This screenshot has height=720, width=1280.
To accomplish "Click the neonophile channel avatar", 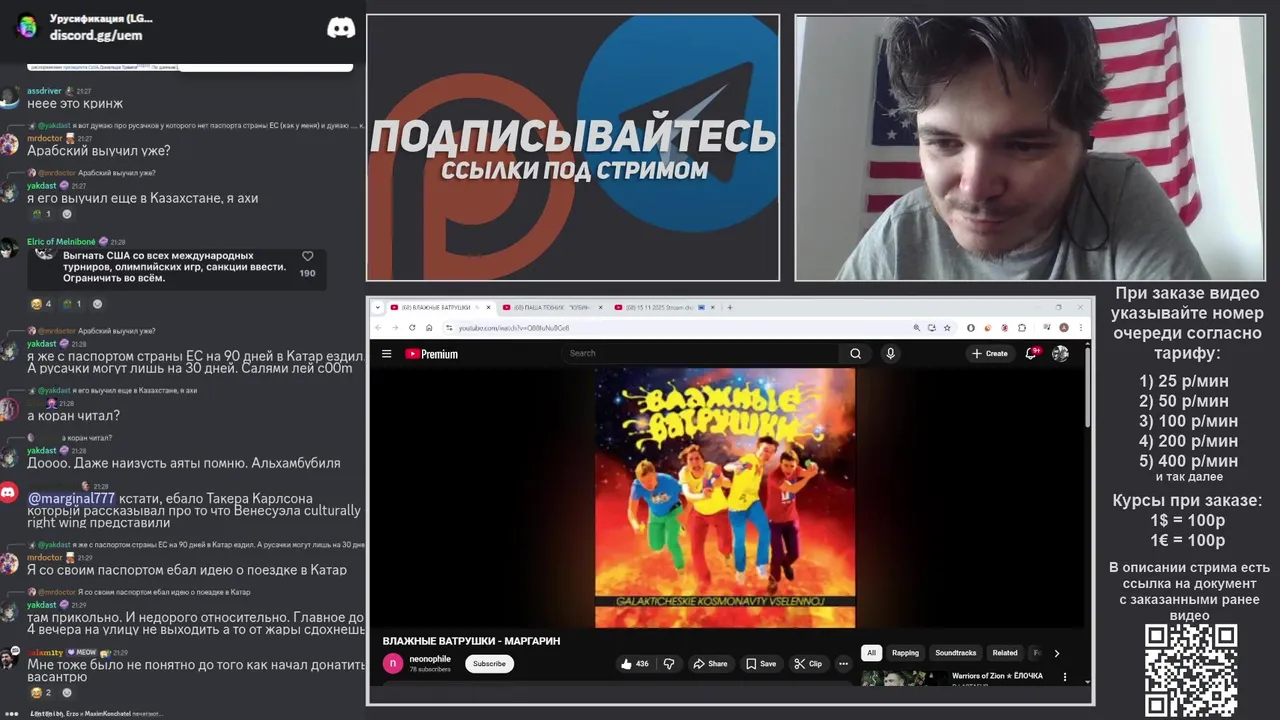I will click(393, 663).
